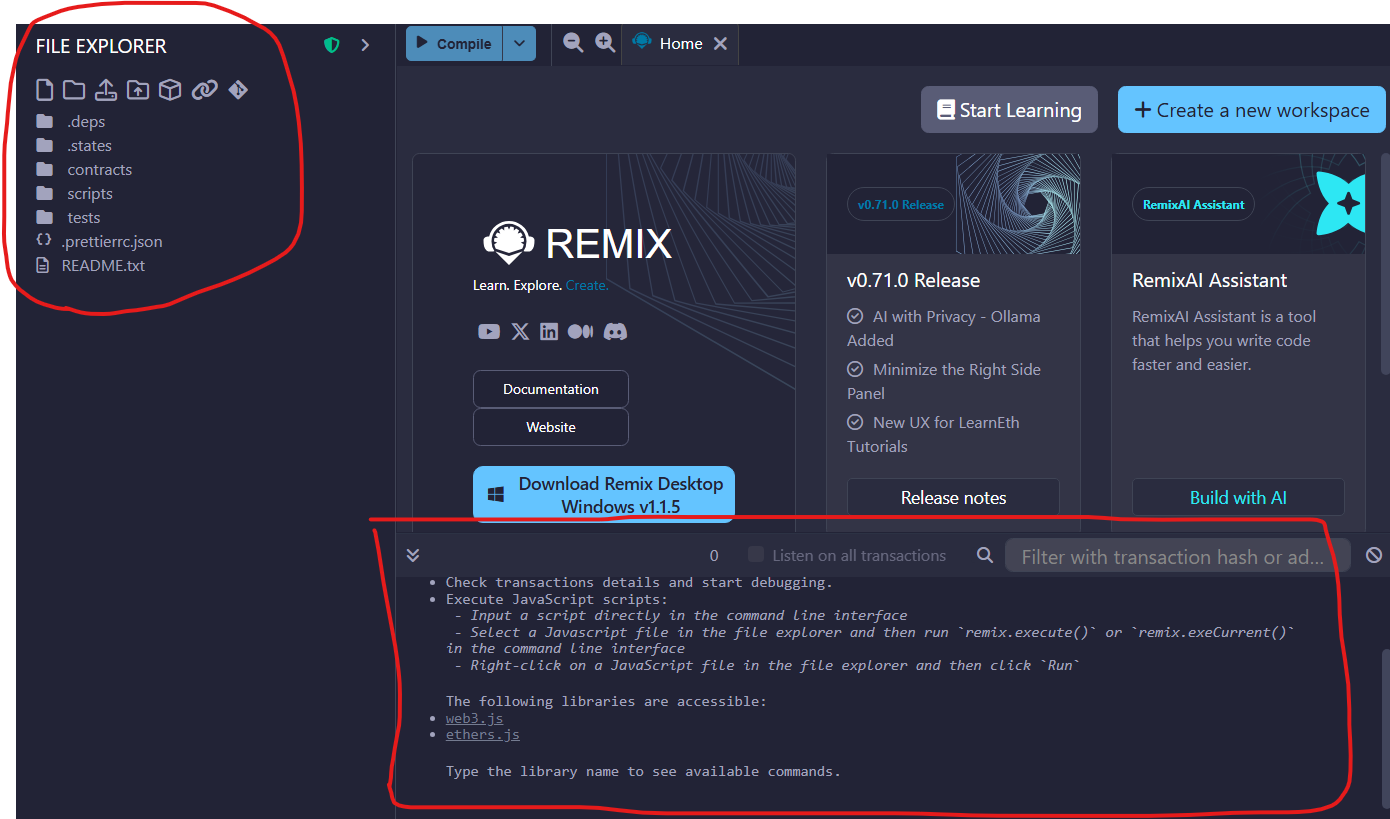Close the Home tab
The image size is (1390, 819).
click(720, 44)
